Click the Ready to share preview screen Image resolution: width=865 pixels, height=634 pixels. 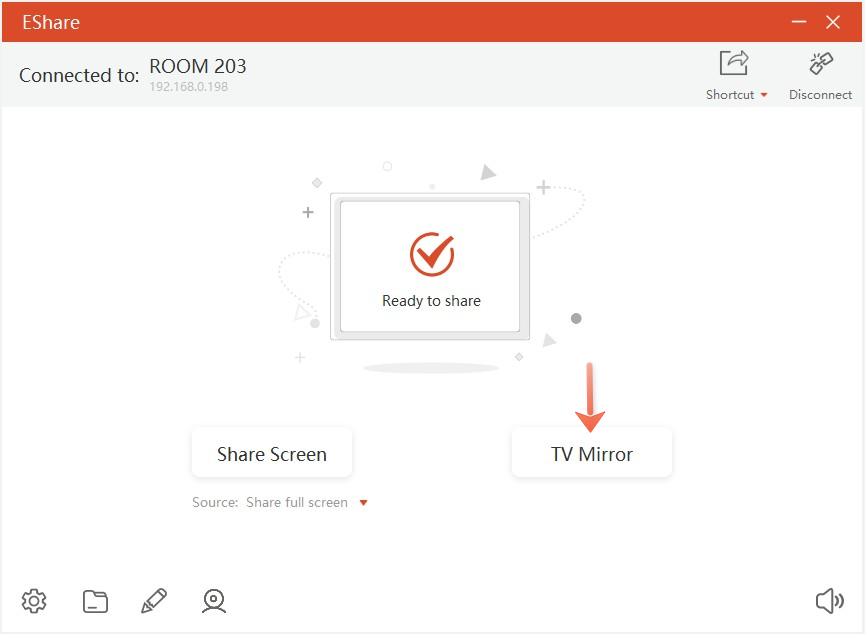[x=430, y=266]
